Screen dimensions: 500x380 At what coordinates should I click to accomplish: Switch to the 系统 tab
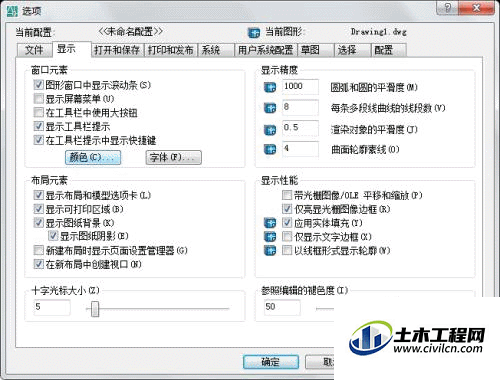point(216,50)
